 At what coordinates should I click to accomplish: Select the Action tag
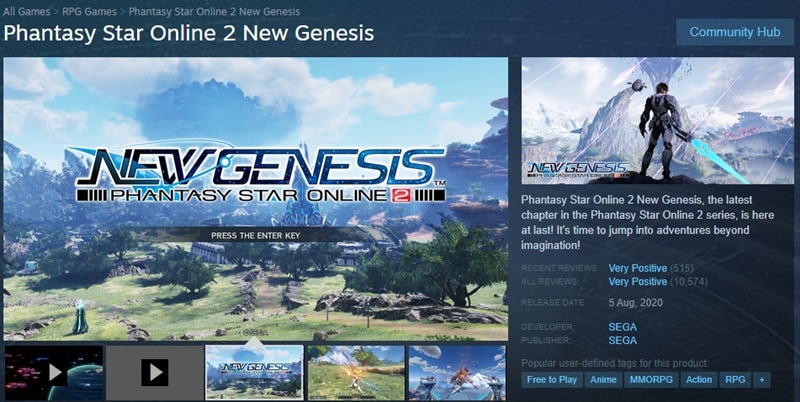[x=698, y=380]
